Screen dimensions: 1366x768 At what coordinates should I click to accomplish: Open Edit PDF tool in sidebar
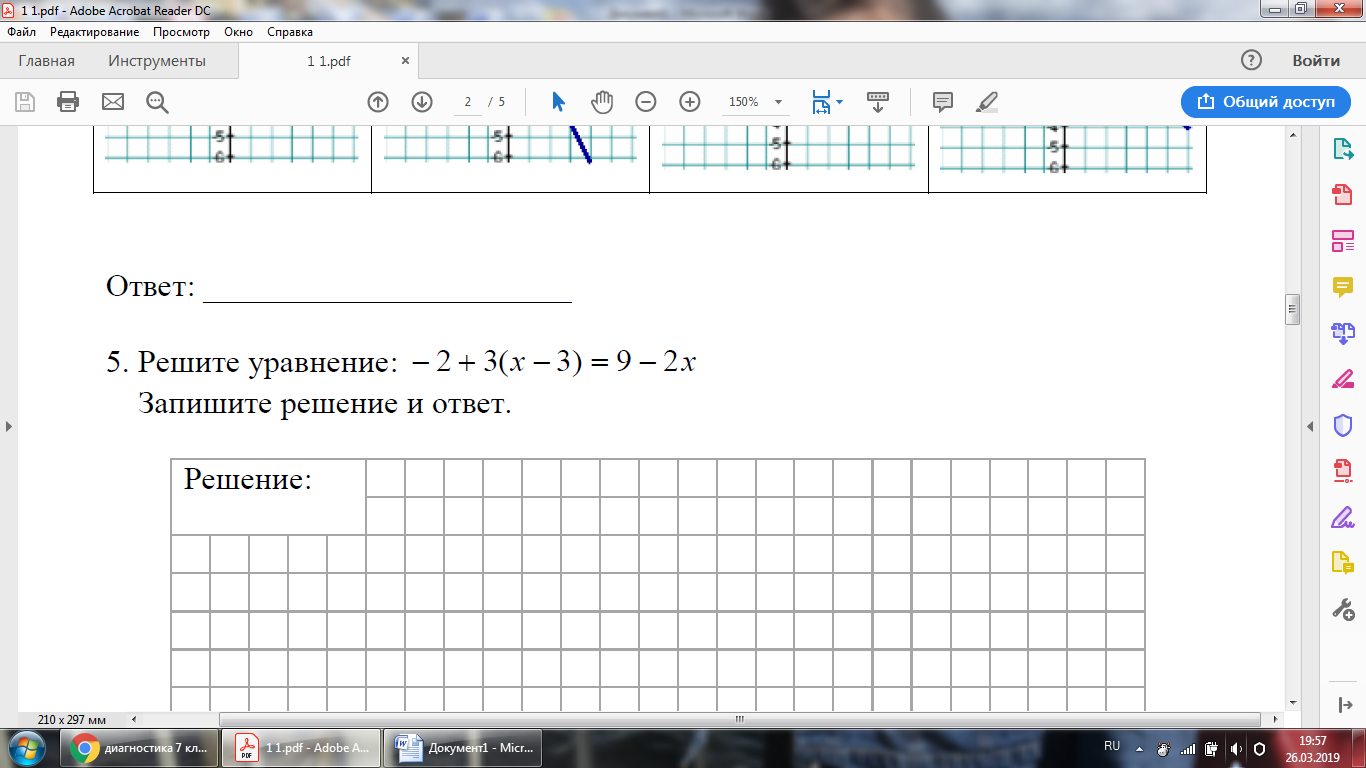pyautogui.click(x=1343, y=242)
